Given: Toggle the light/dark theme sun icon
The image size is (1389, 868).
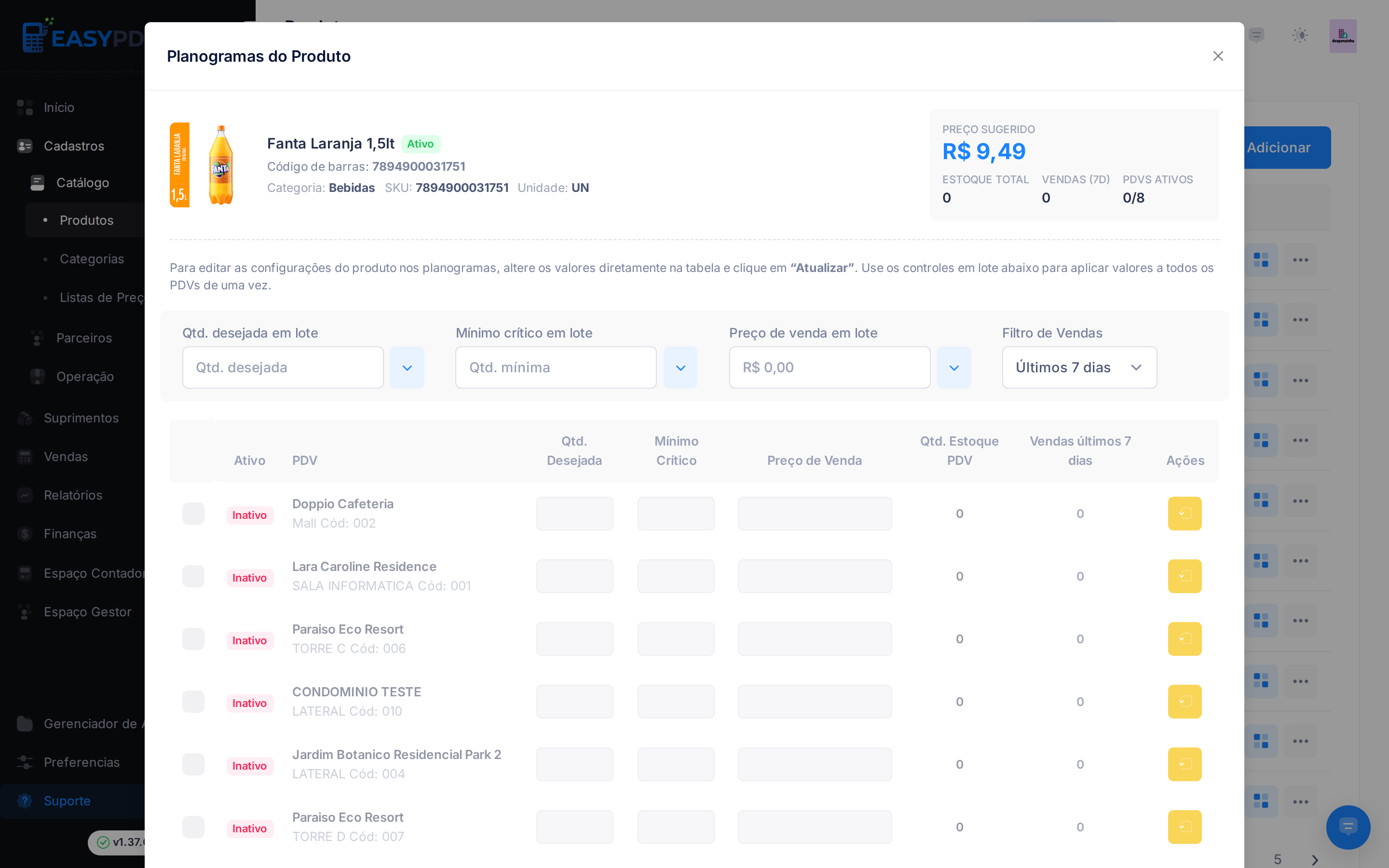Looking at the screenshot, I should 1300,35.
